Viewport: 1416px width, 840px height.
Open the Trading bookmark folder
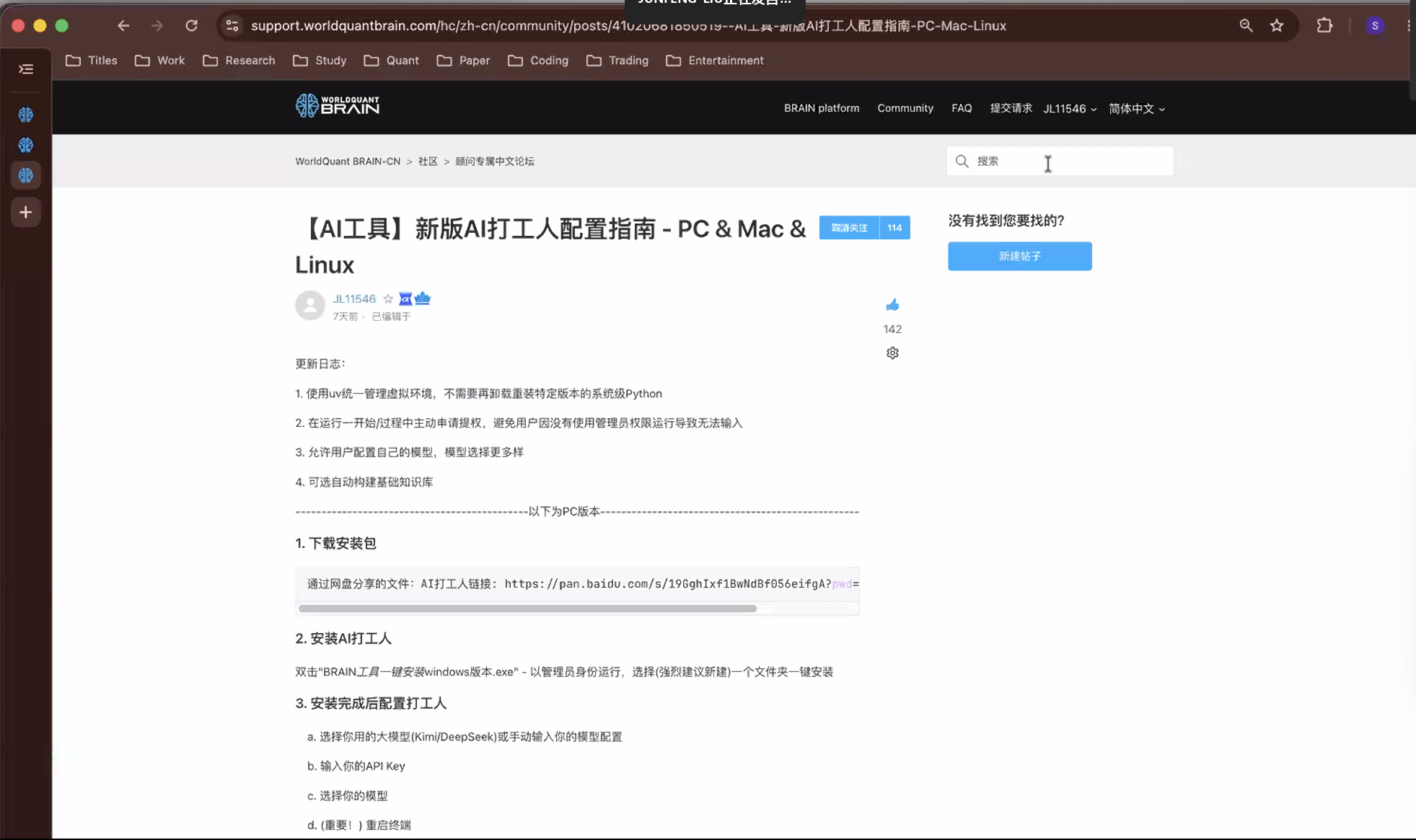[617, 61]
